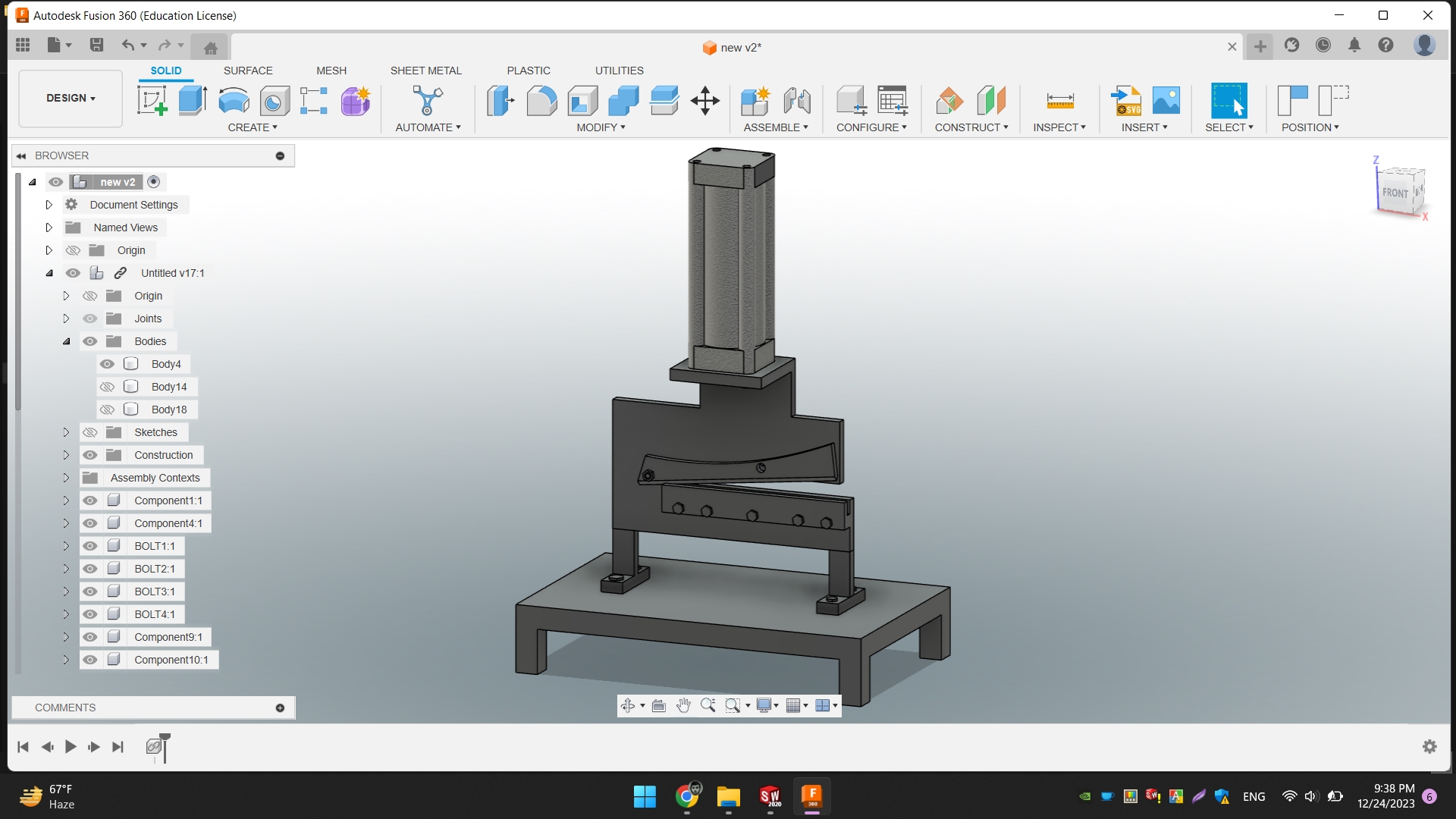Select the Hole tool icon

coord(275,100)
